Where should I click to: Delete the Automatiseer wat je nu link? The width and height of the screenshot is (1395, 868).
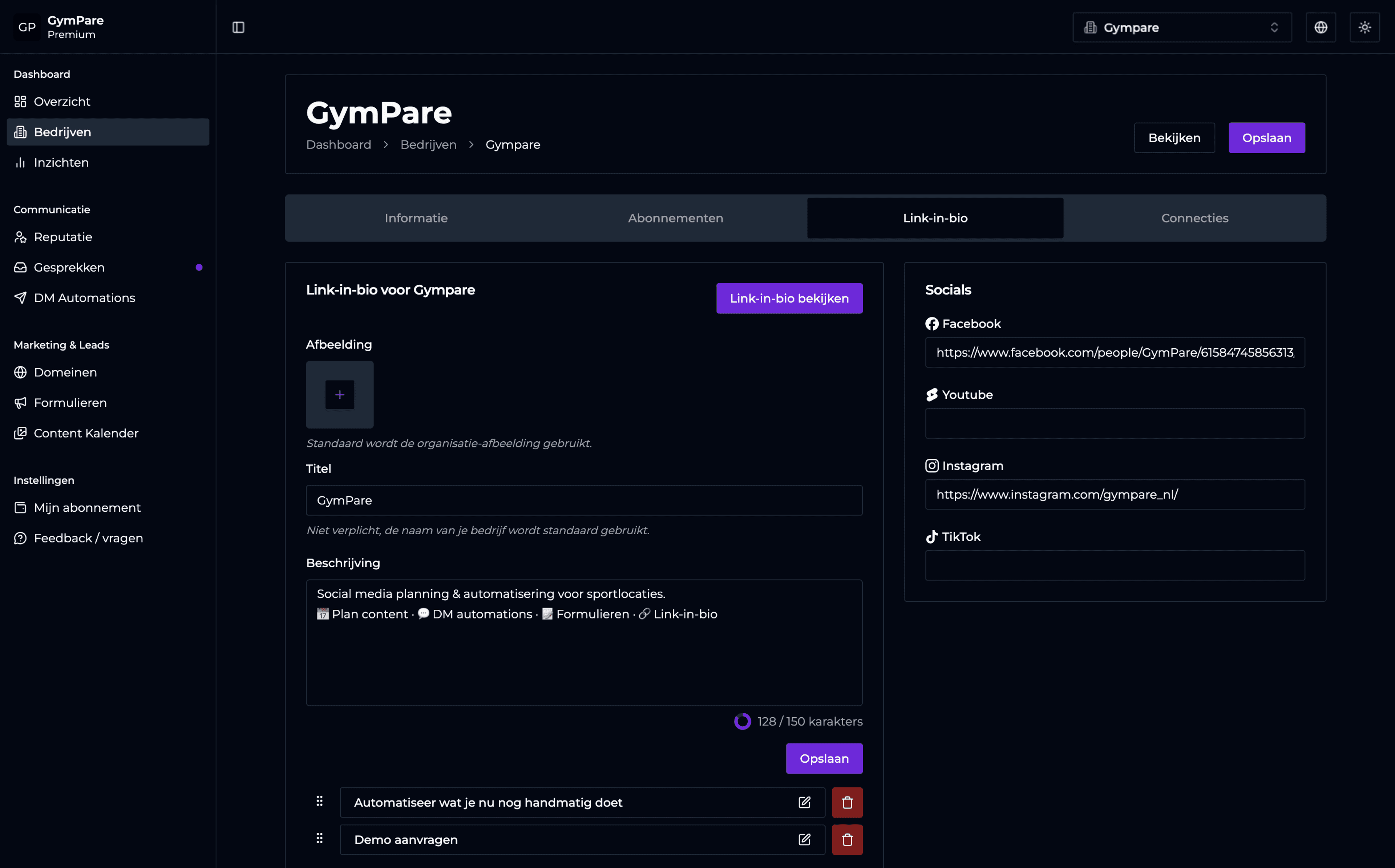point(847,803)
